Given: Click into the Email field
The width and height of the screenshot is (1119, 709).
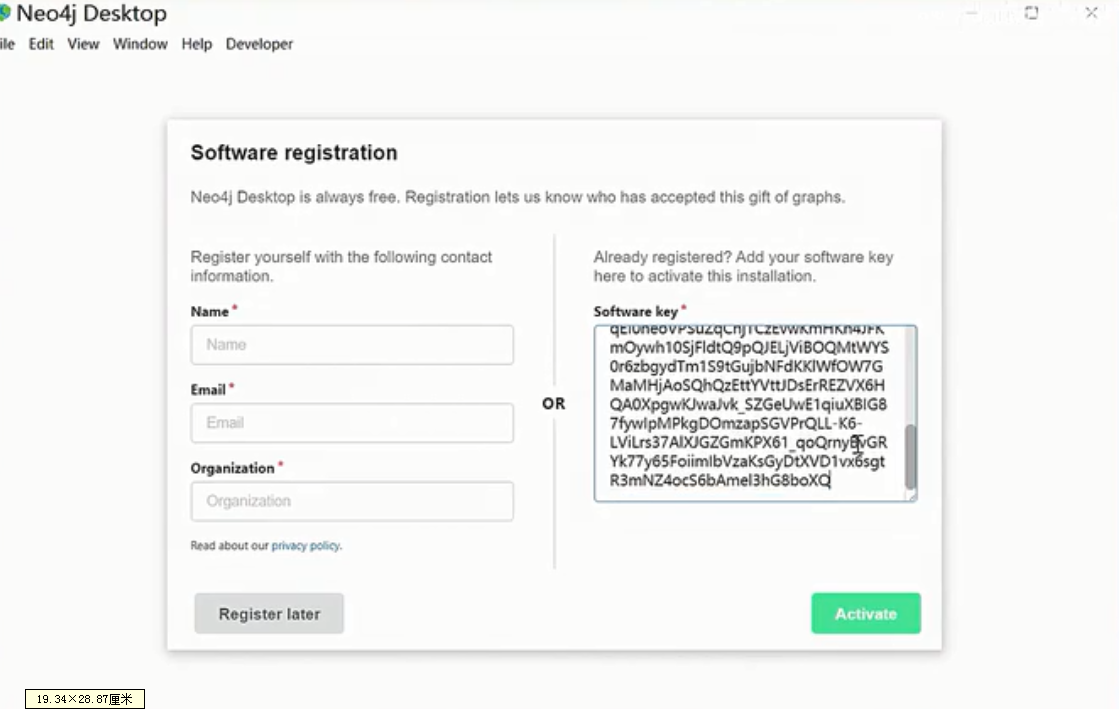Looking at the screenshot, I should 352,423.
